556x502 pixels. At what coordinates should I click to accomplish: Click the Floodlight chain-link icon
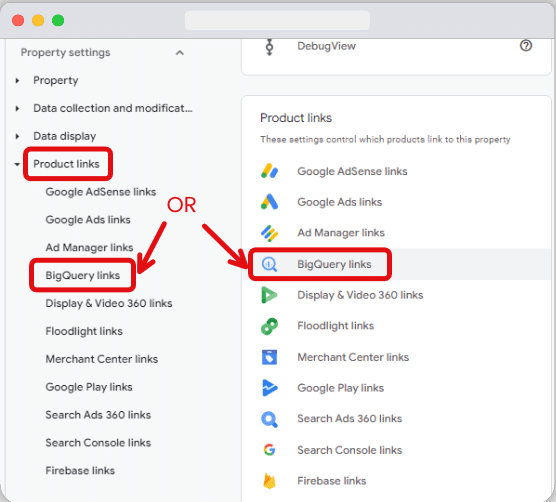point(269,326)
